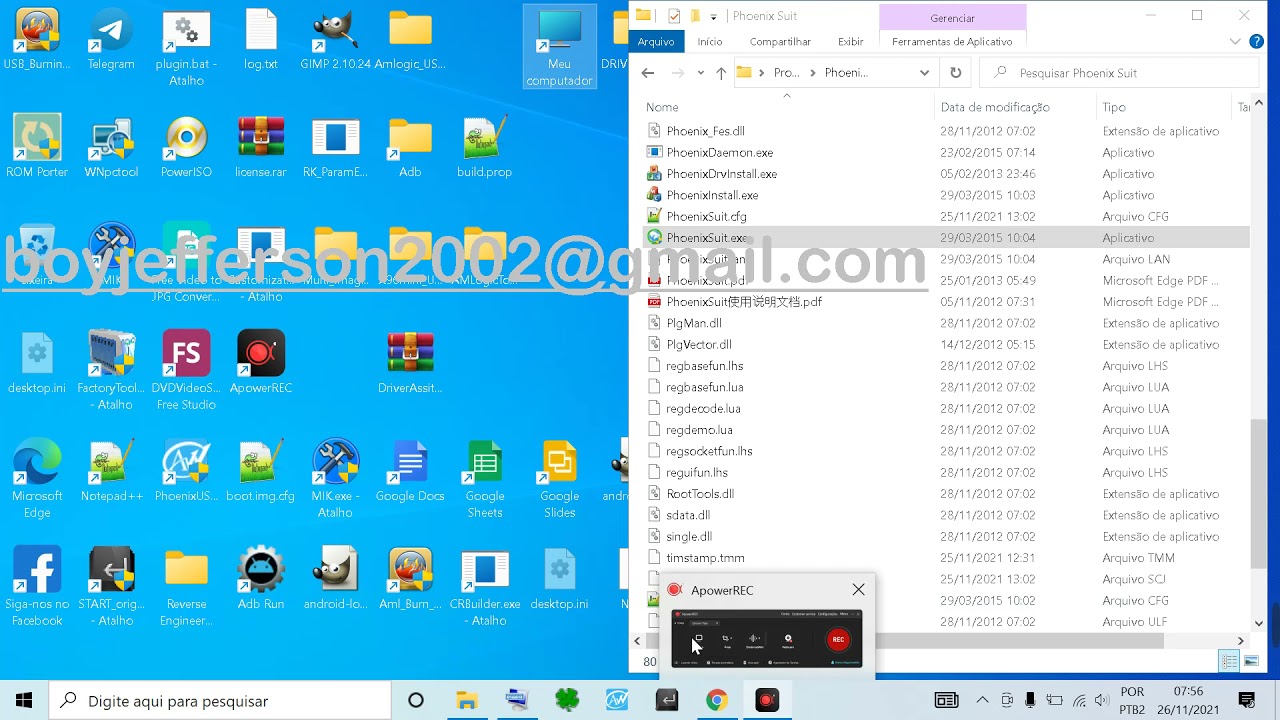The height and width of the screenshot is (720, 1280).
Task: Launch the CRBuilder.exe shortcut
Action: (x=484, y=586)
